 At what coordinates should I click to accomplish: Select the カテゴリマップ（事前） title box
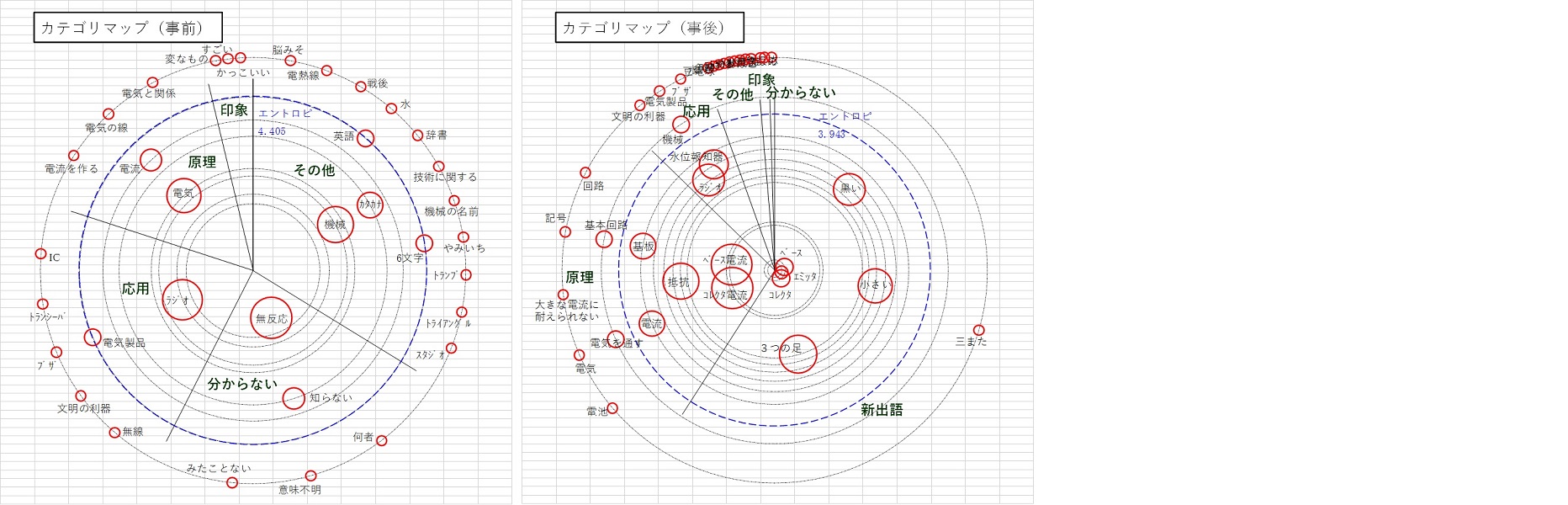[x=128, y=28]
